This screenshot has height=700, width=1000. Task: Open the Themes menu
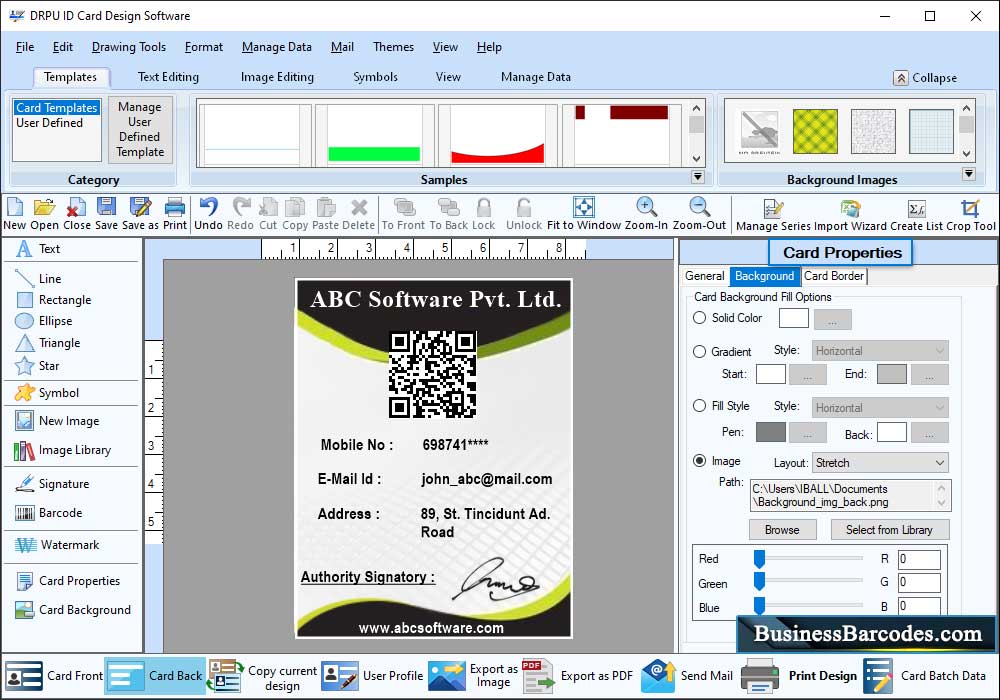point(393,47)
